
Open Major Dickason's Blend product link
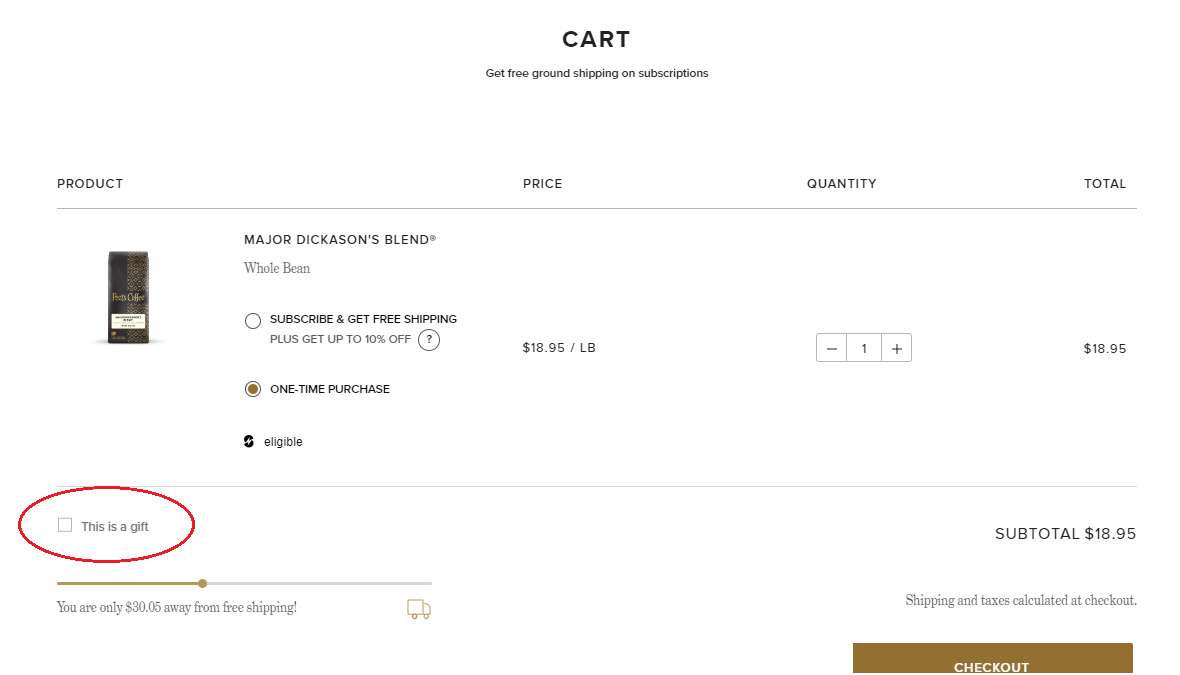coord(340,240)
